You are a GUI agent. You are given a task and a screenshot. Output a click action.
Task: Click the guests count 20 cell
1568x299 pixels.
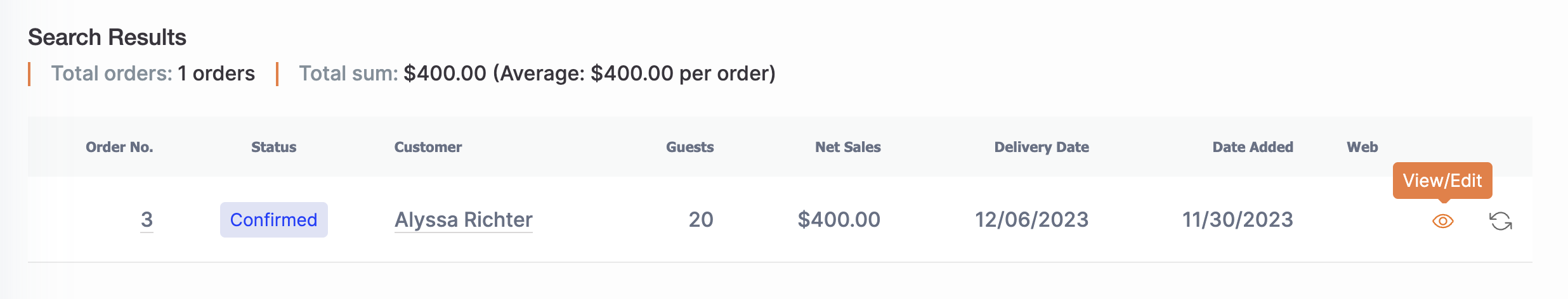coord(701,220)
